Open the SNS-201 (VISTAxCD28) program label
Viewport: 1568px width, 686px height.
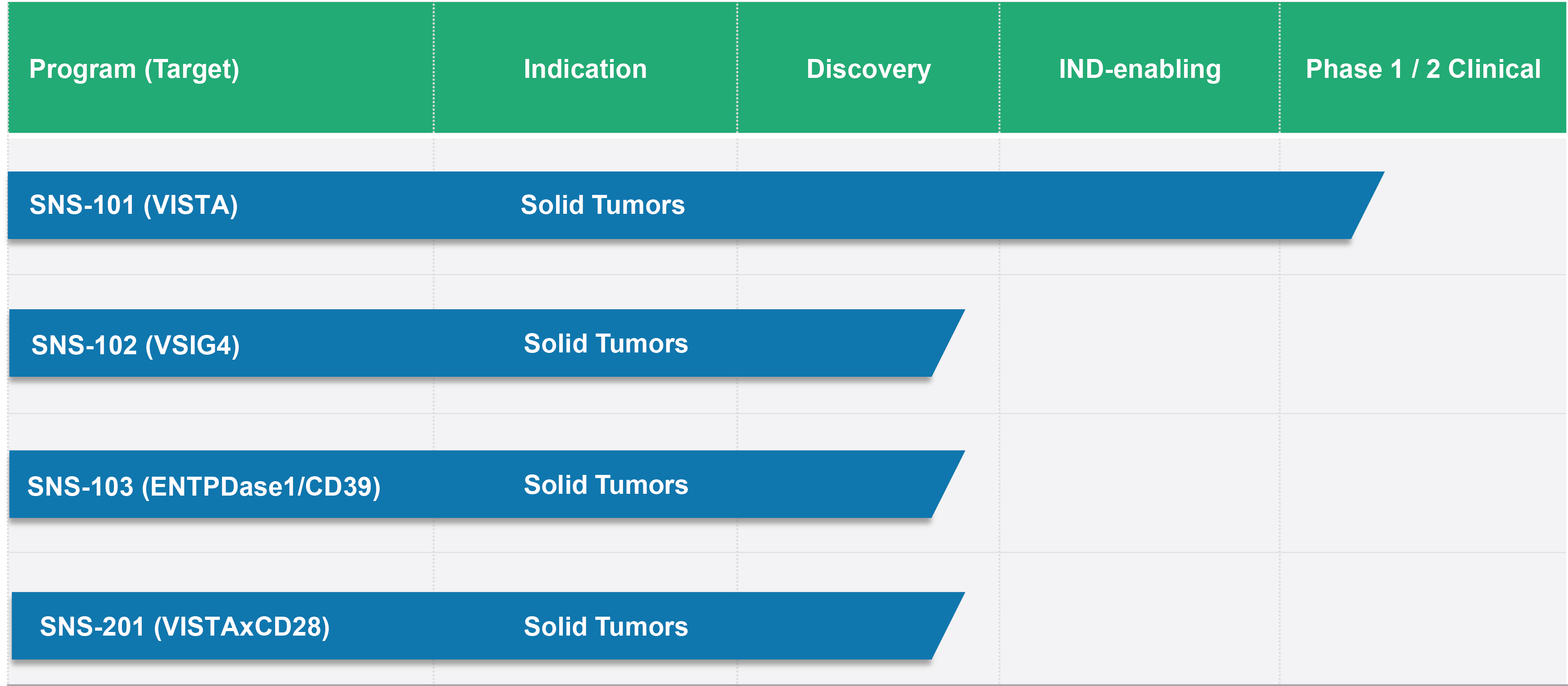[x=185, y=626]
